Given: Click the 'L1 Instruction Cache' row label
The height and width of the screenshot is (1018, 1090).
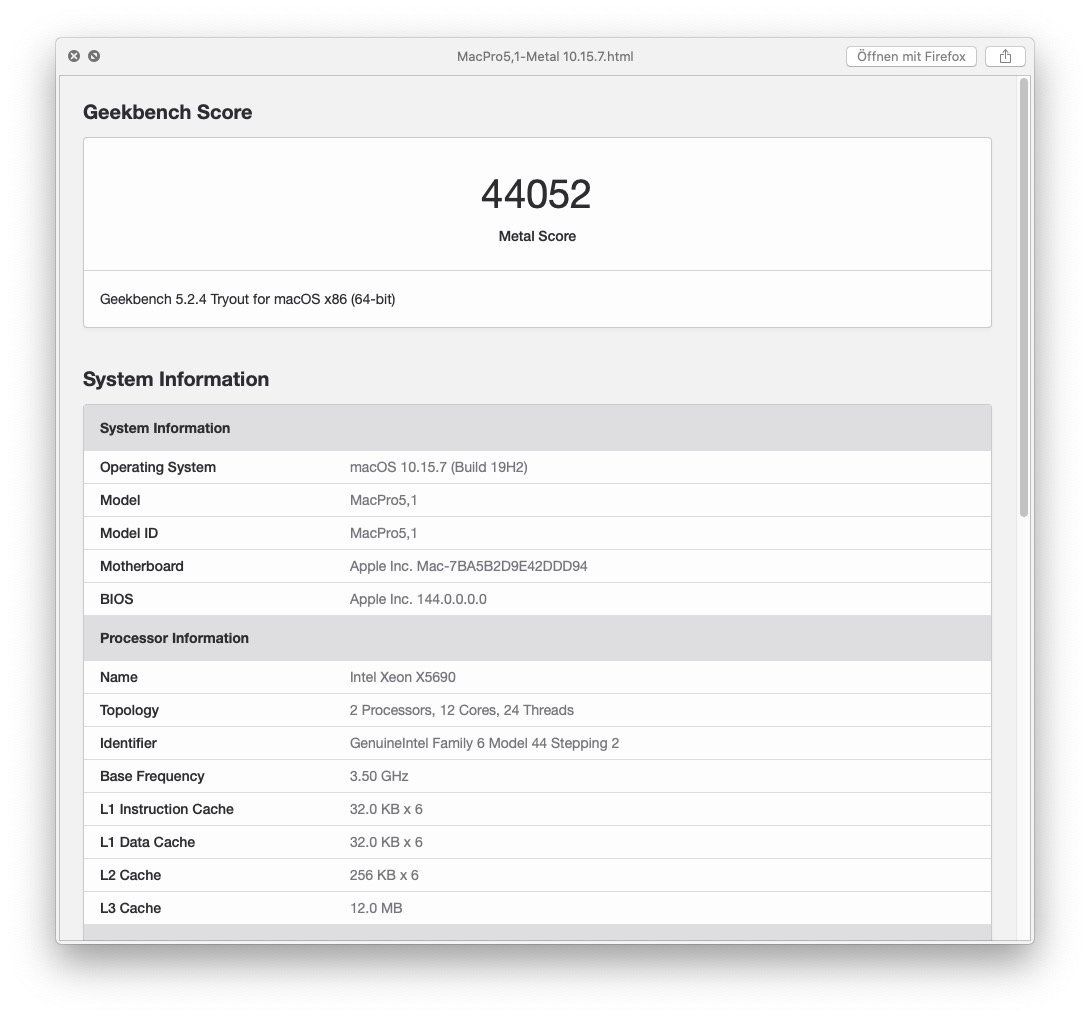Looking at the screenshot, I should 167,809.
